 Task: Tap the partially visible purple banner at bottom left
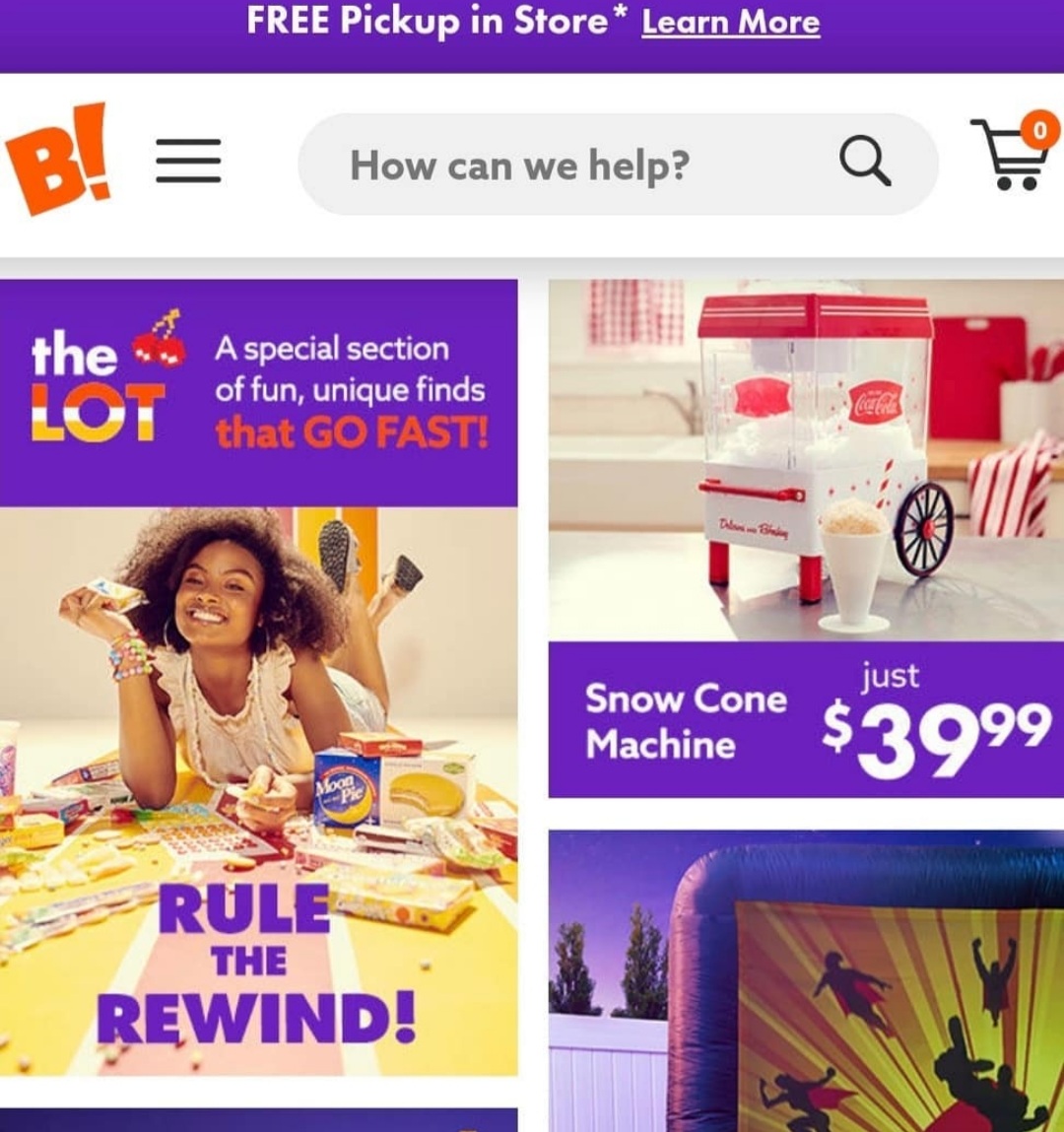pos(258,1120)
